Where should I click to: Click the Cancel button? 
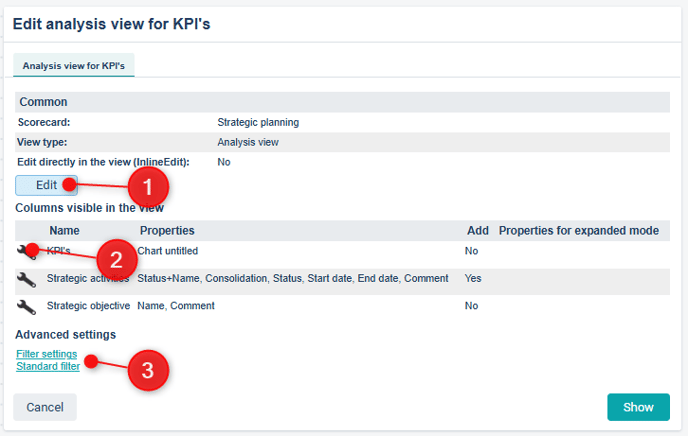click(x=45, y=407)
